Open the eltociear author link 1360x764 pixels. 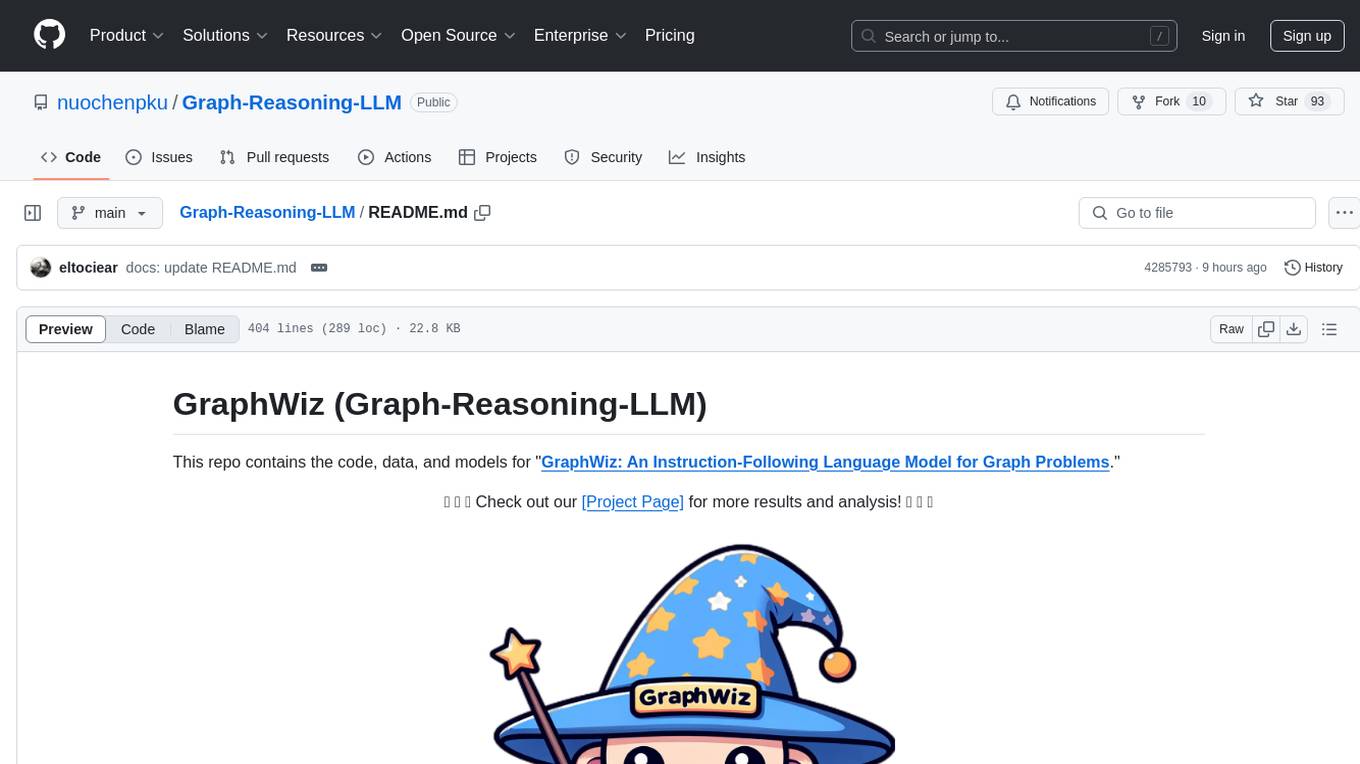(88, 268)
